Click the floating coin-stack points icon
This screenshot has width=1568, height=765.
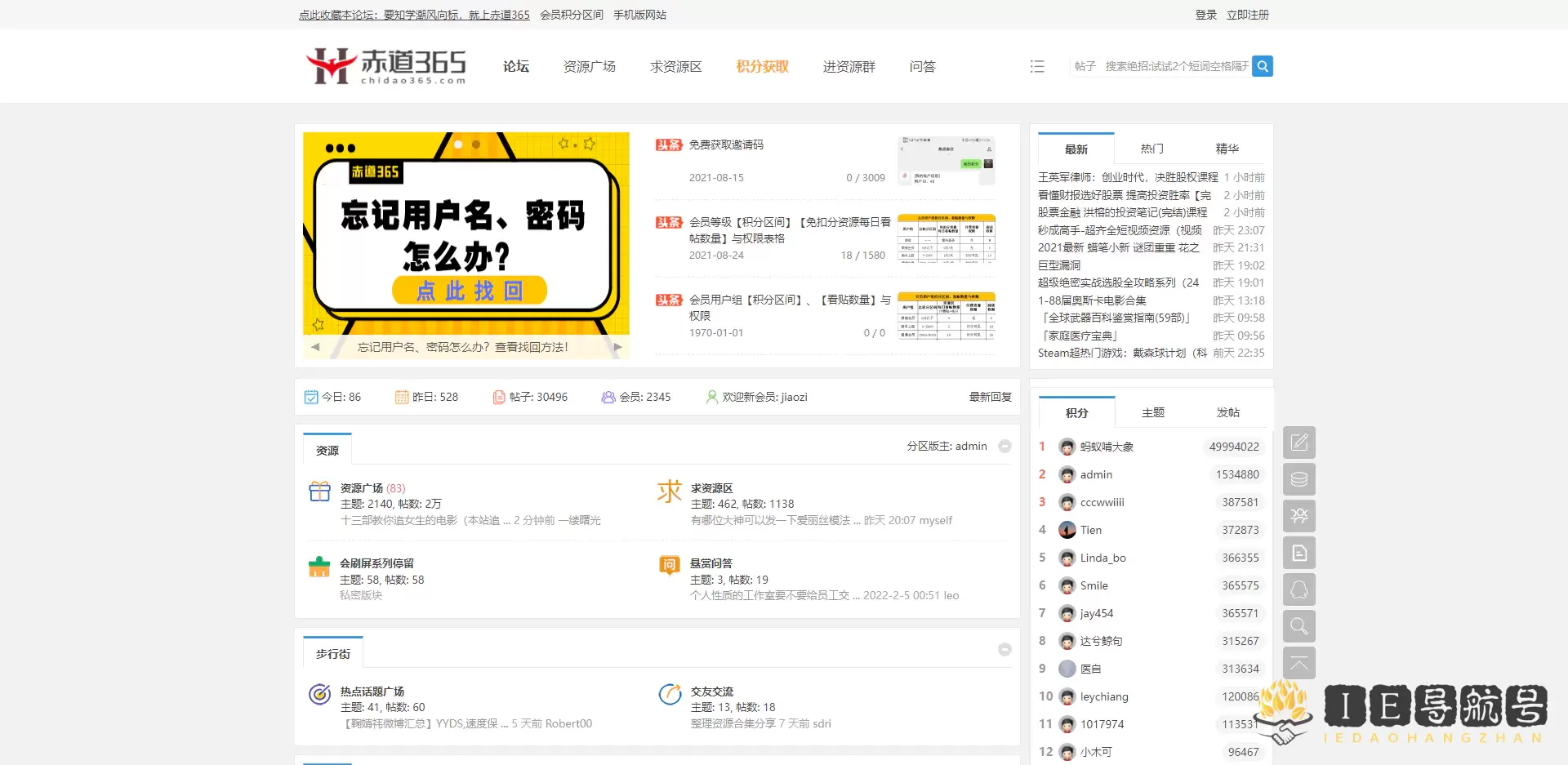click(x=1298, y=479)
